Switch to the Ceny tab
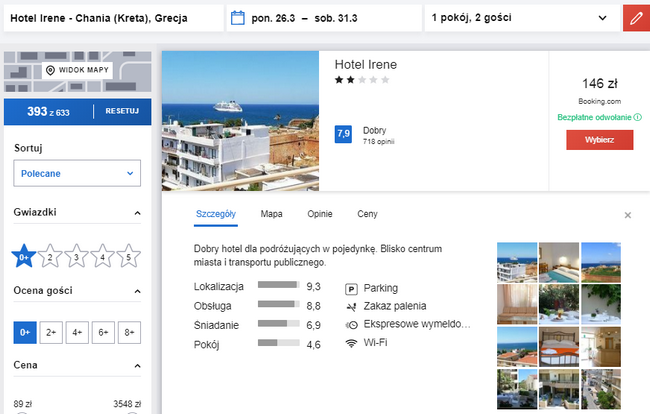The width and height of the screenshot is (650, 414). pyautogui.click(x=367, y=214)
